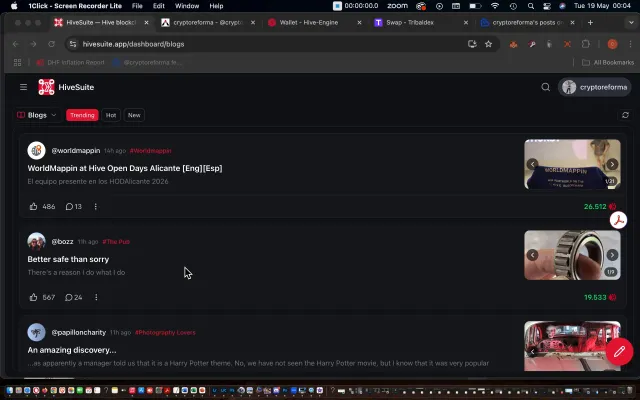This screenshot has height=400, width=640.
Task: Open the bearing photo thumbnail
Action: click(x=572, y=255)
